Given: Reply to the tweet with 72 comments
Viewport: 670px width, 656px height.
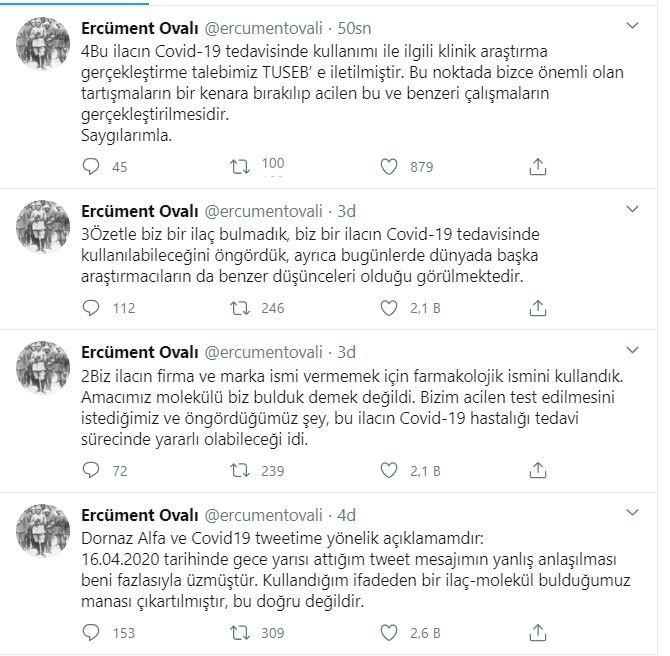Looking at the screenshot, I should click(x=91, y=470).
